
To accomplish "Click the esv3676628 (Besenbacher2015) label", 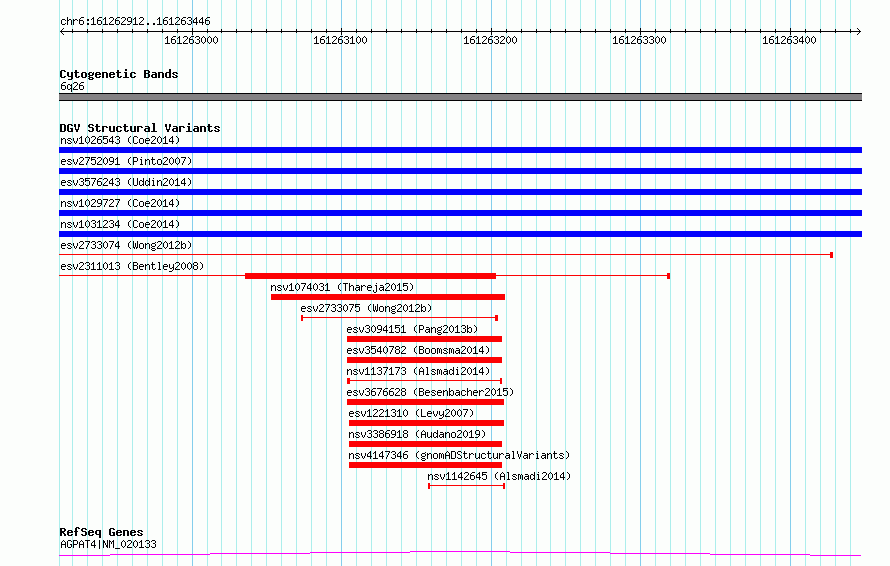I will (430, 392).
